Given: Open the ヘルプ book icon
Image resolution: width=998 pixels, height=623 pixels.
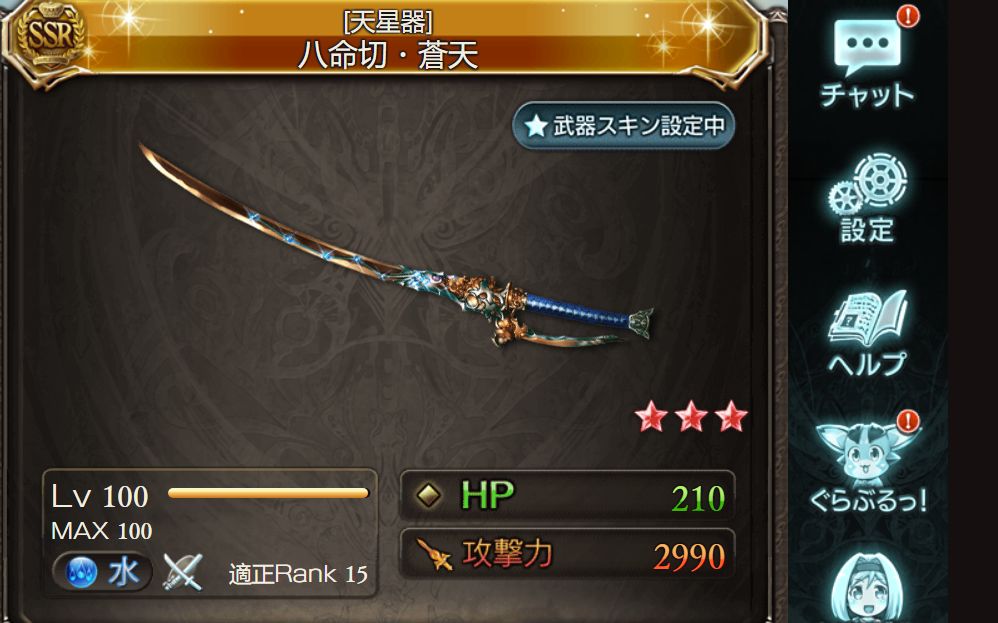Looking at the screenshot, I should (x=868, y=319).
